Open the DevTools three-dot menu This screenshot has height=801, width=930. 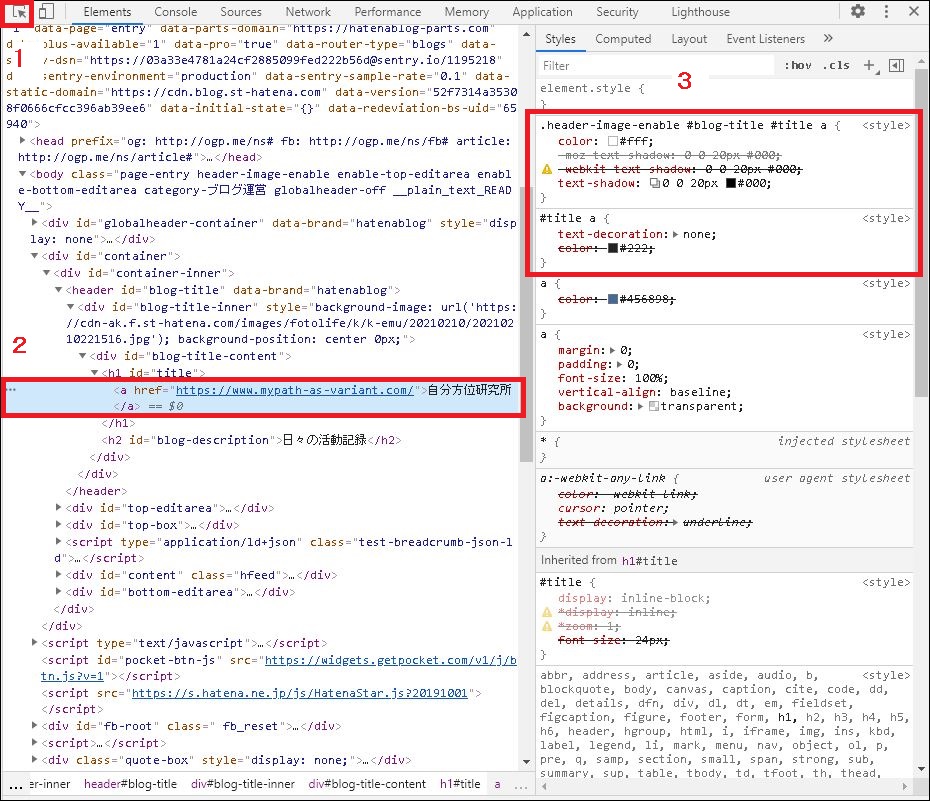click(886, 11)
